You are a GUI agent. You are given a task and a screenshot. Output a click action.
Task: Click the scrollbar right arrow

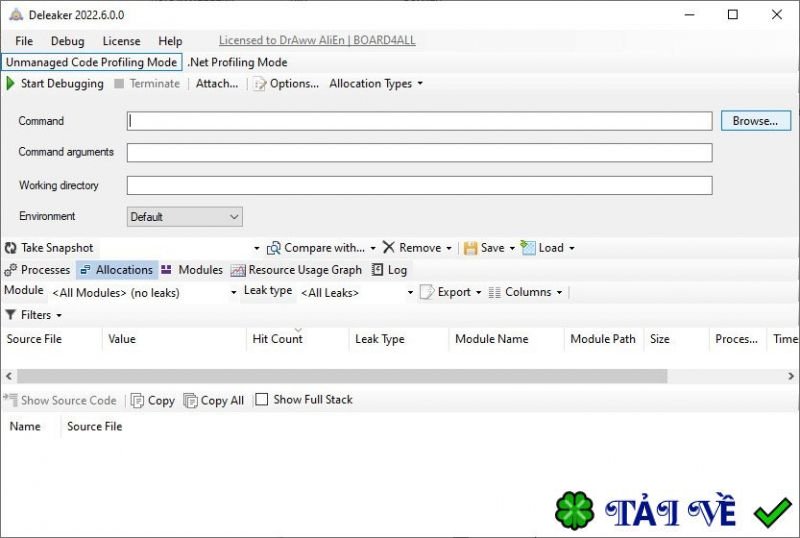pyautogui.click(x=791, y=376)
